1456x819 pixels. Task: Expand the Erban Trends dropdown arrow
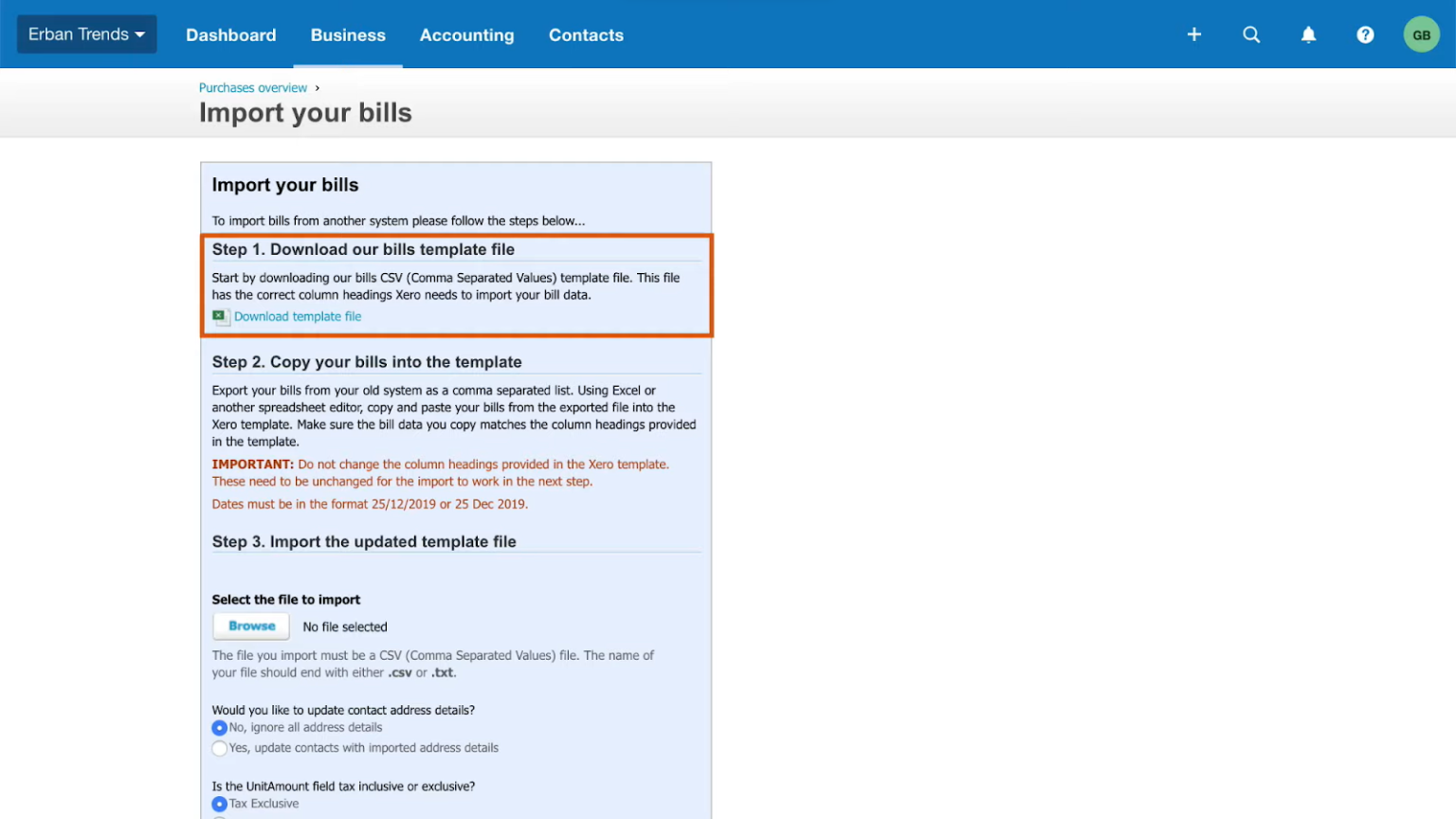140,33
